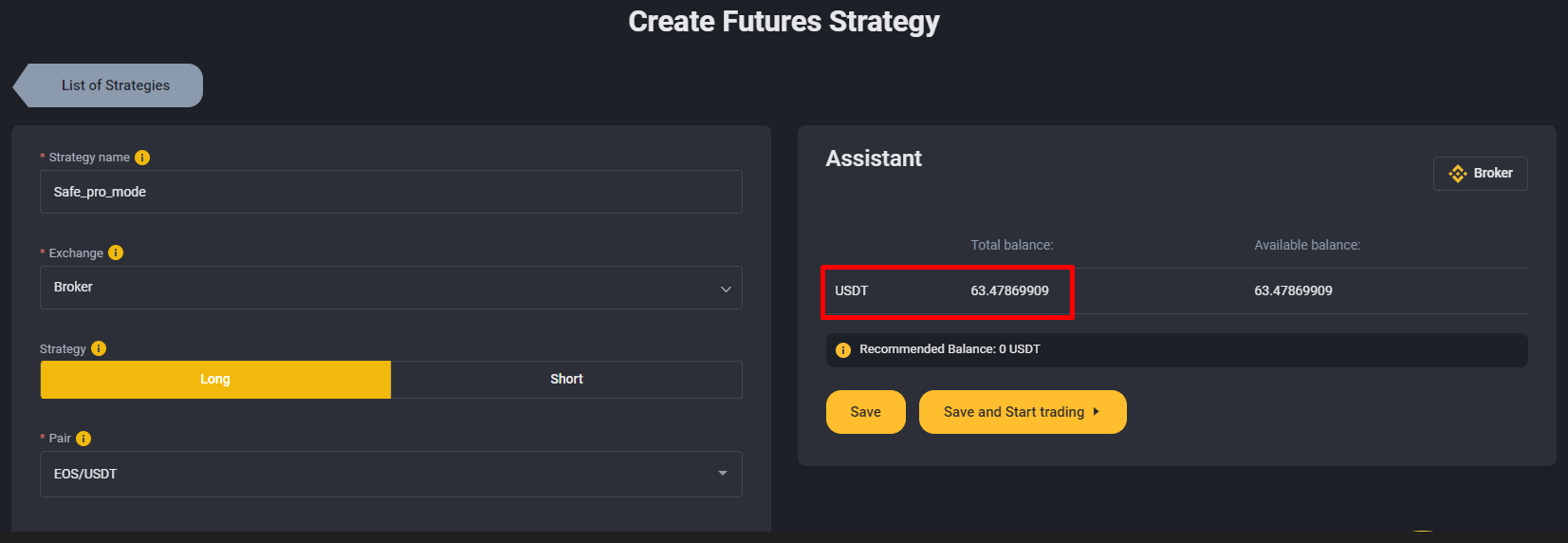
Task: Open the Broker button in Assistant
Action: pos(1481,174)
